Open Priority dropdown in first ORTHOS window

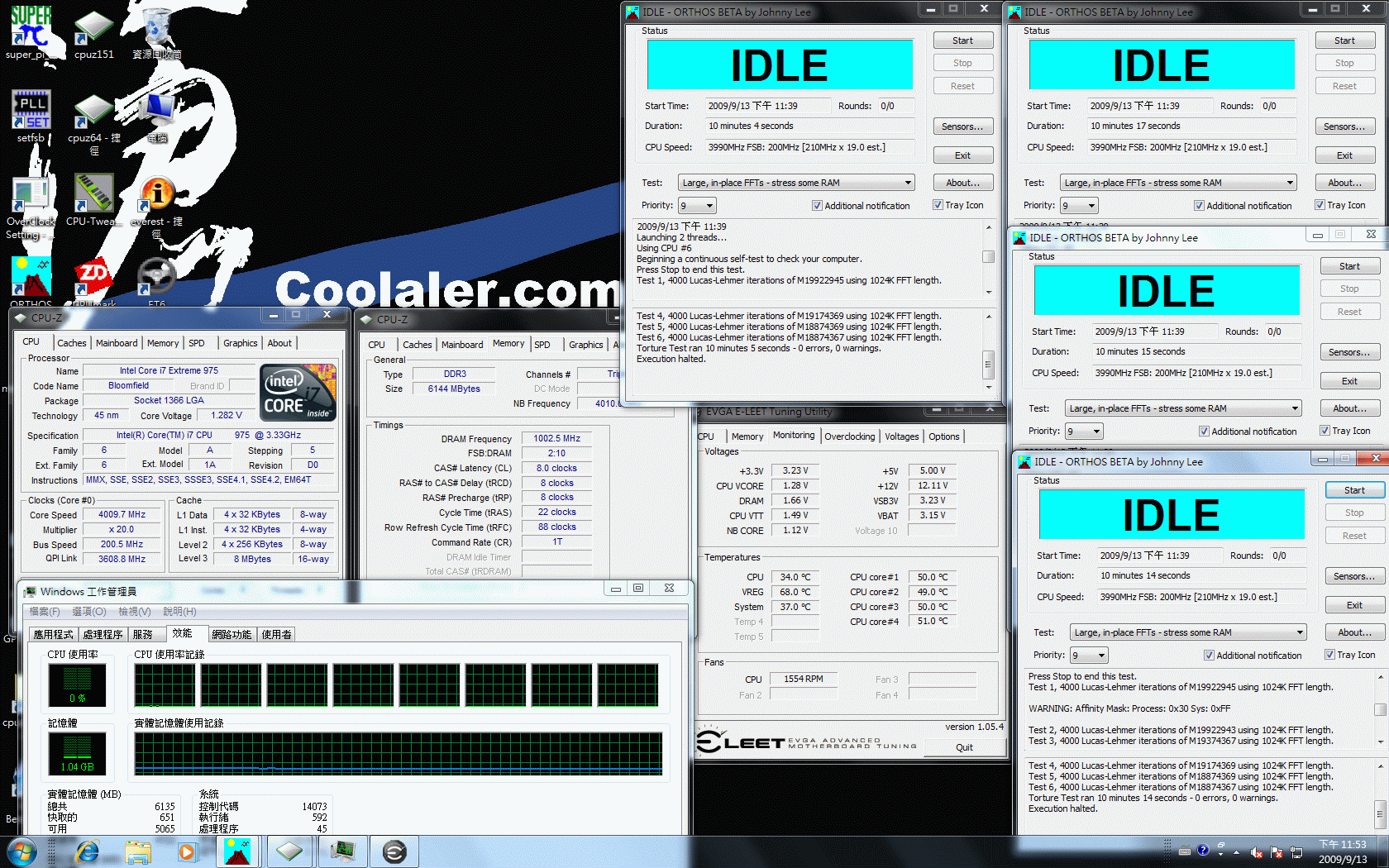click(x=697, y=206)
